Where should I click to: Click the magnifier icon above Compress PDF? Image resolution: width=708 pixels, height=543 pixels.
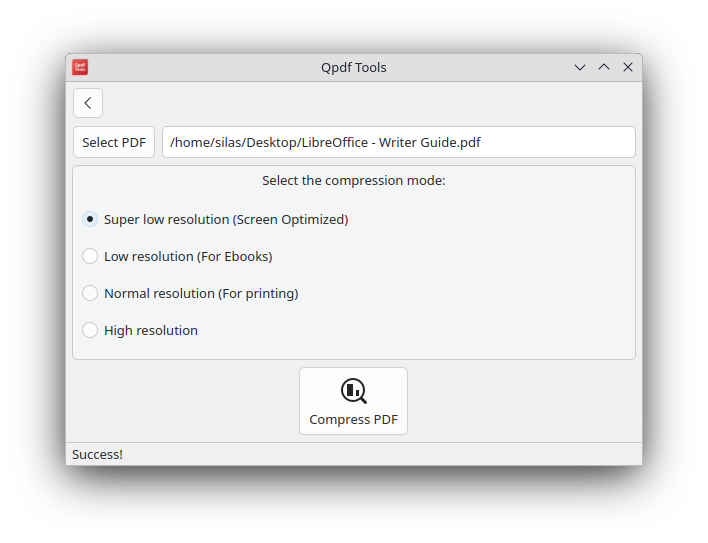click(353, 391)
